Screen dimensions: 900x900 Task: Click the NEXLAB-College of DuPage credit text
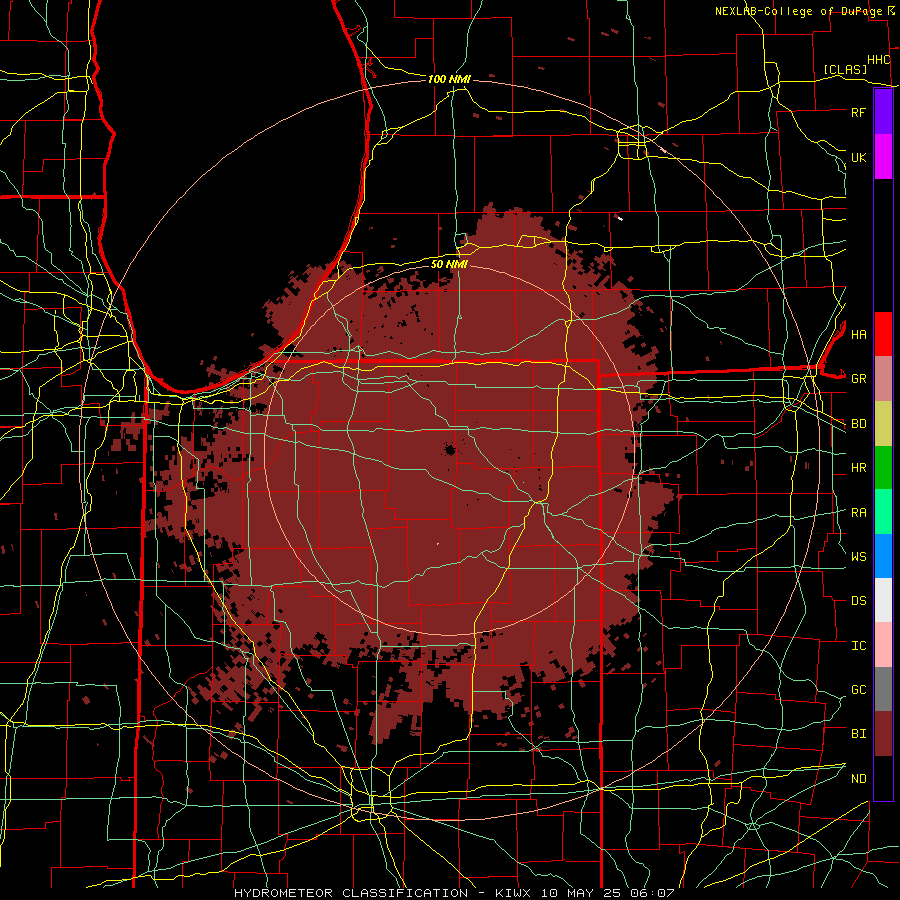pyautogui.click(x=798, y=11)
